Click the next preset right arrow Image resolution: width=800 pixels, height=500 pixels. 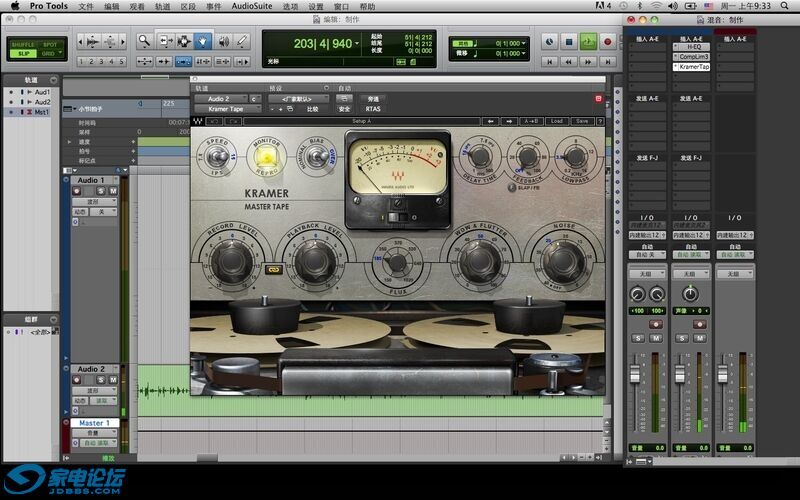pos(509,121)
